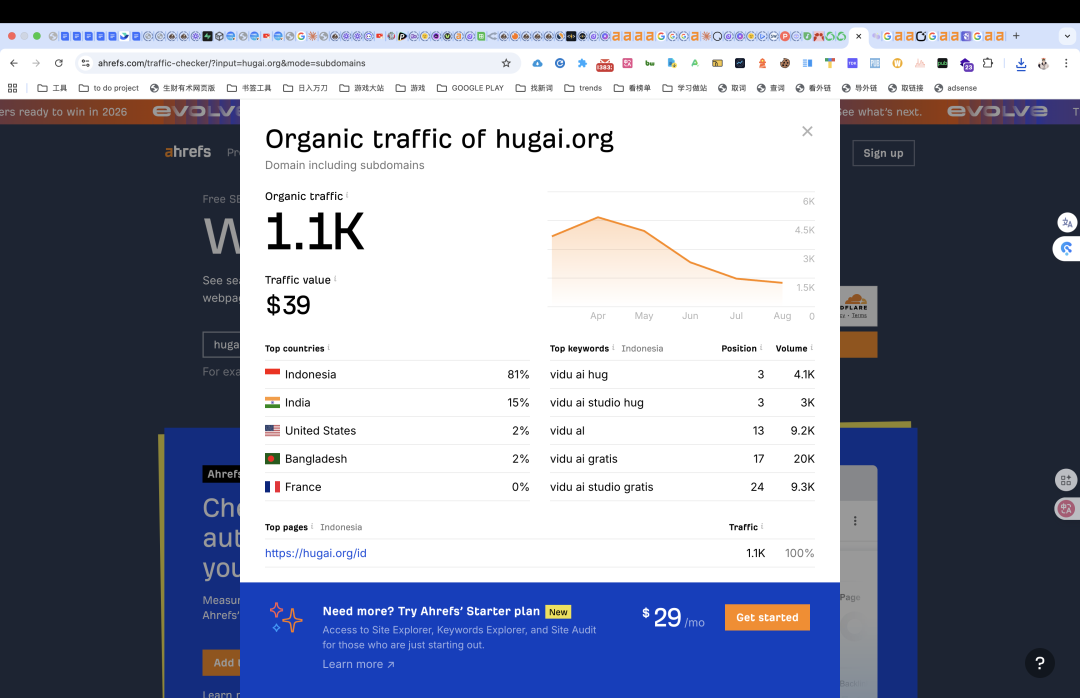This screenshot has width=1080, height=698.
Task: Click the keyword "vidu ai hug"
Action: [x=579, y=374]
